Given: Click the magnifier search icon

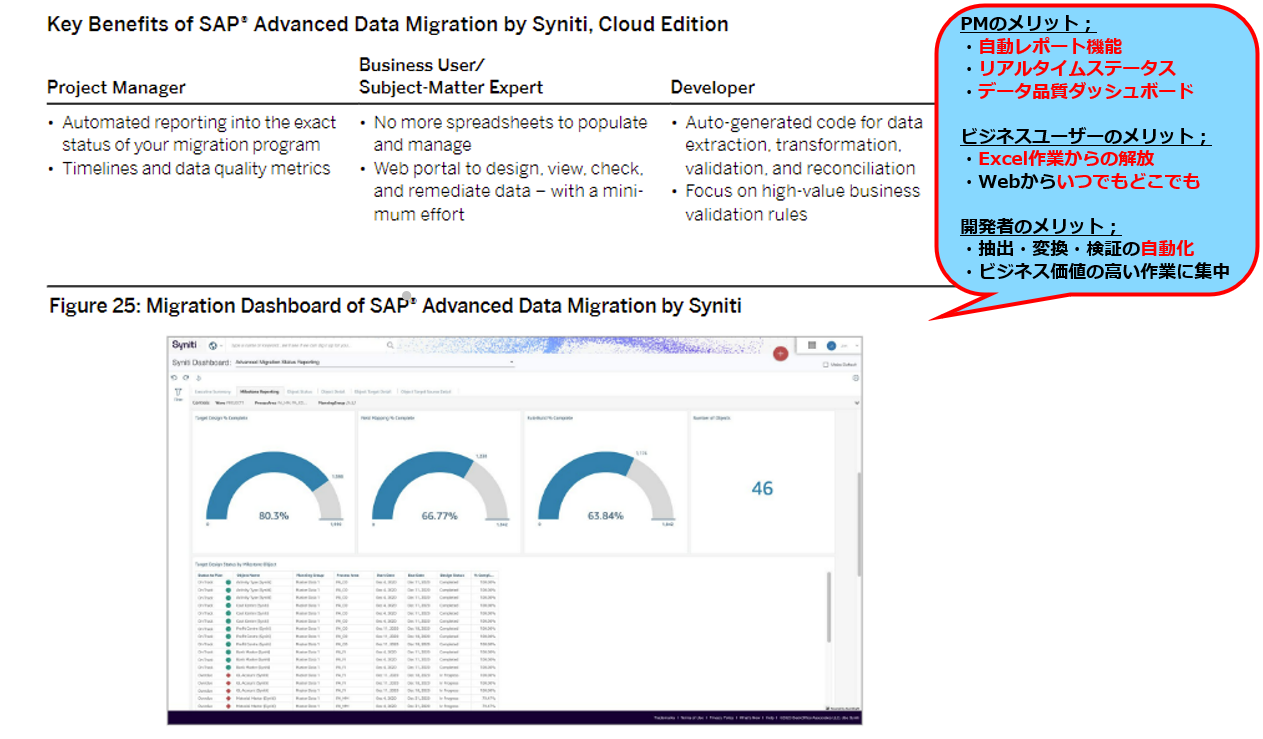Looking at the screenshot, I should tap(390, 345).
